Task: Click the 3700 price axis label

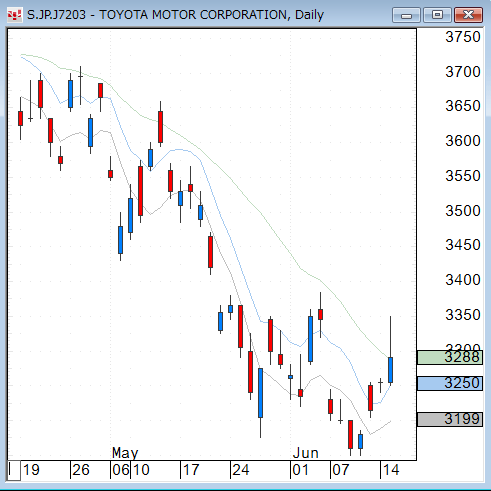Action: (463, 72)
